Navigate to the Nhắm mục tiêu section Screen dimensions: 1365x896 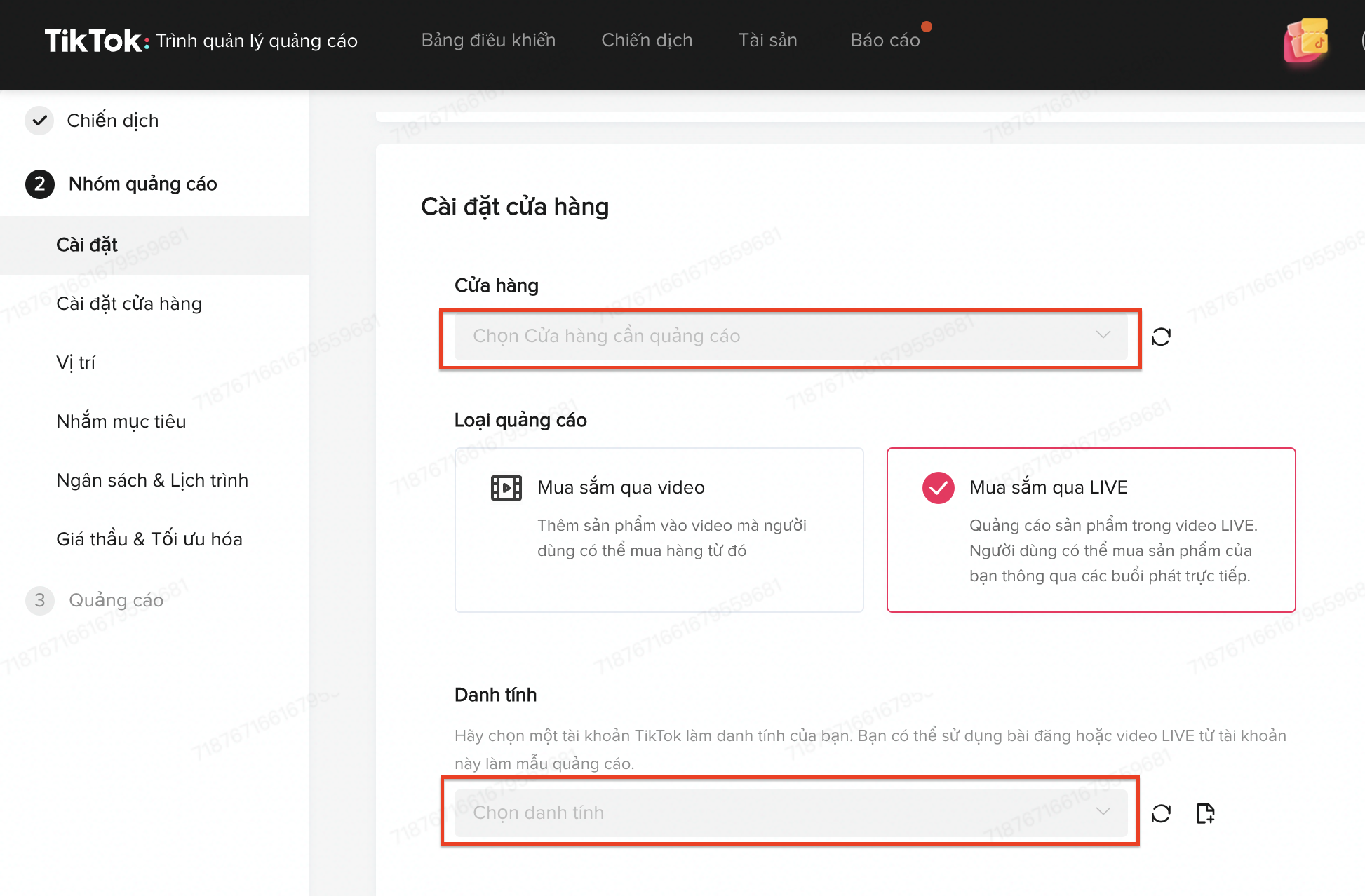pos(121,421)
